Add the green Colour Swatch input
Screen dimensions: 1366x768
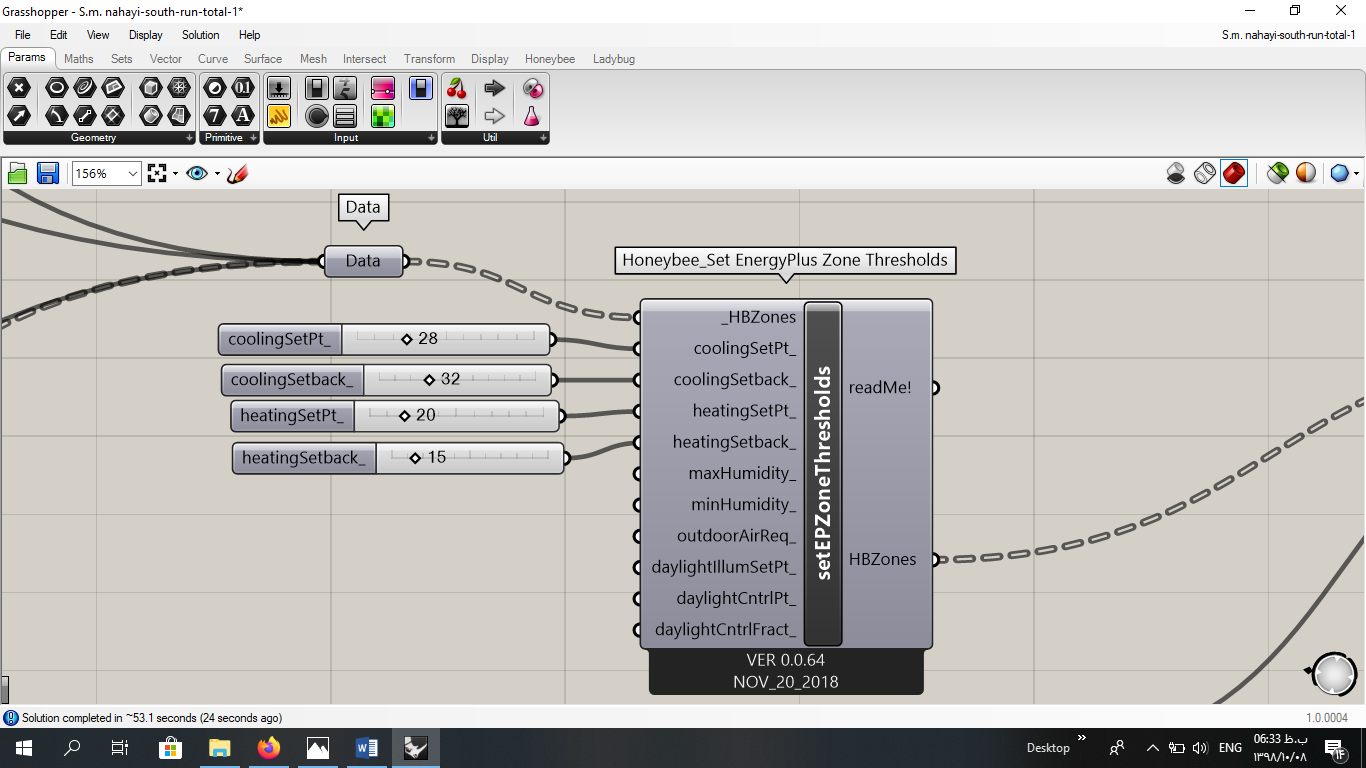pyautogui.click(x=383, y=116)
